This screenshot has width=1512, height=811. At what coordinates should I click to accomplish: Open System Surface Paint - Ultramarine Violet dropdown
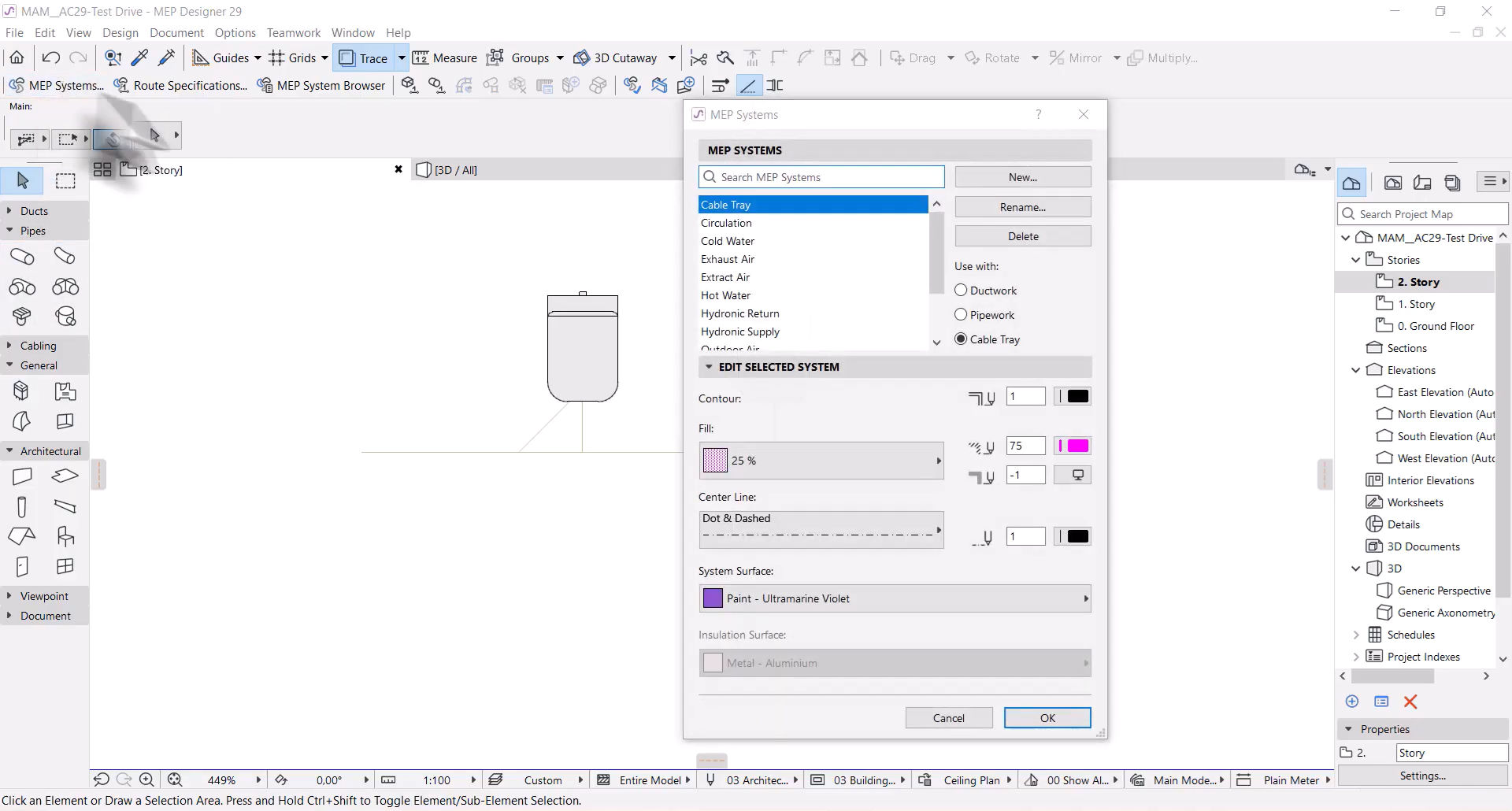pos(895,598)
